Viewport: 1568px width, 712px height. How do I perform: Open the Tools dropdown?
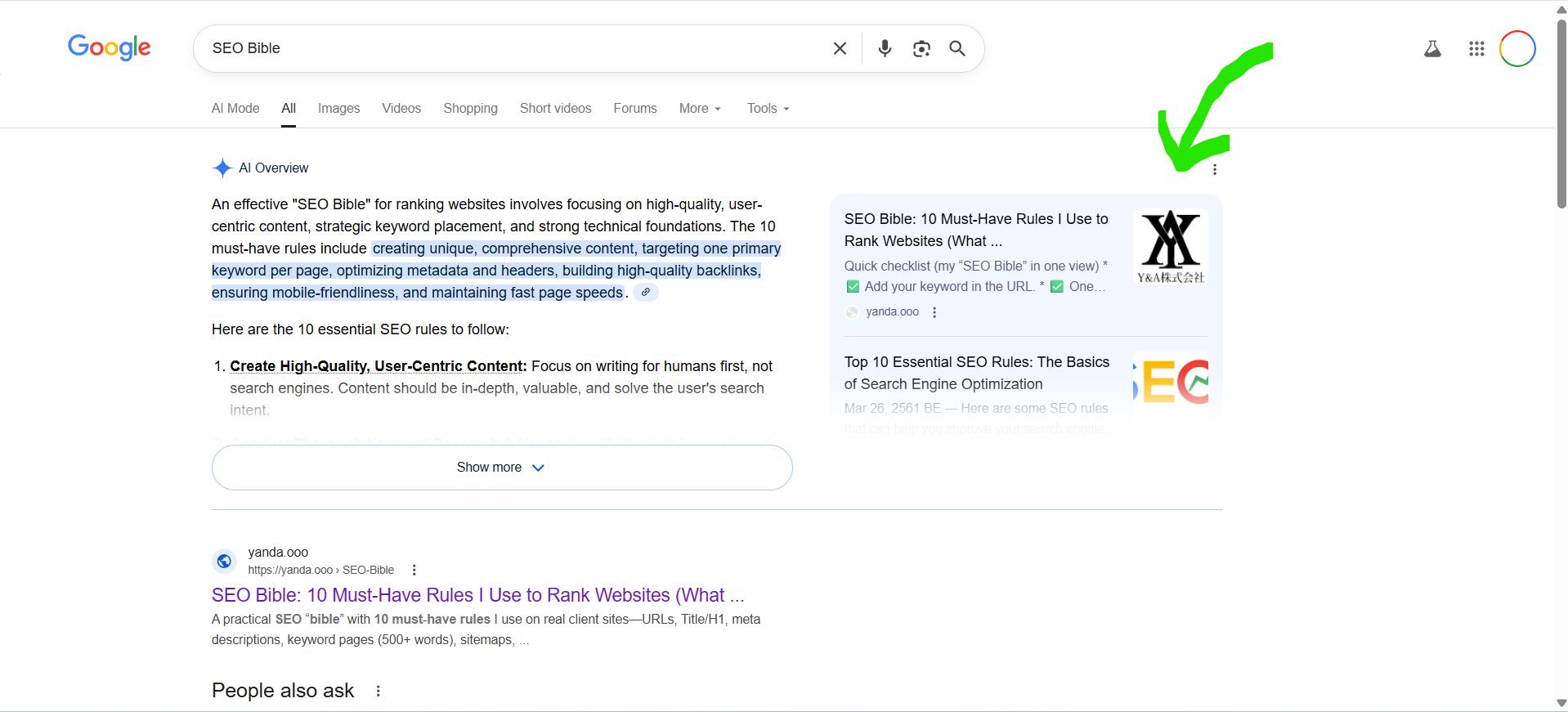[x=768, y=109]
